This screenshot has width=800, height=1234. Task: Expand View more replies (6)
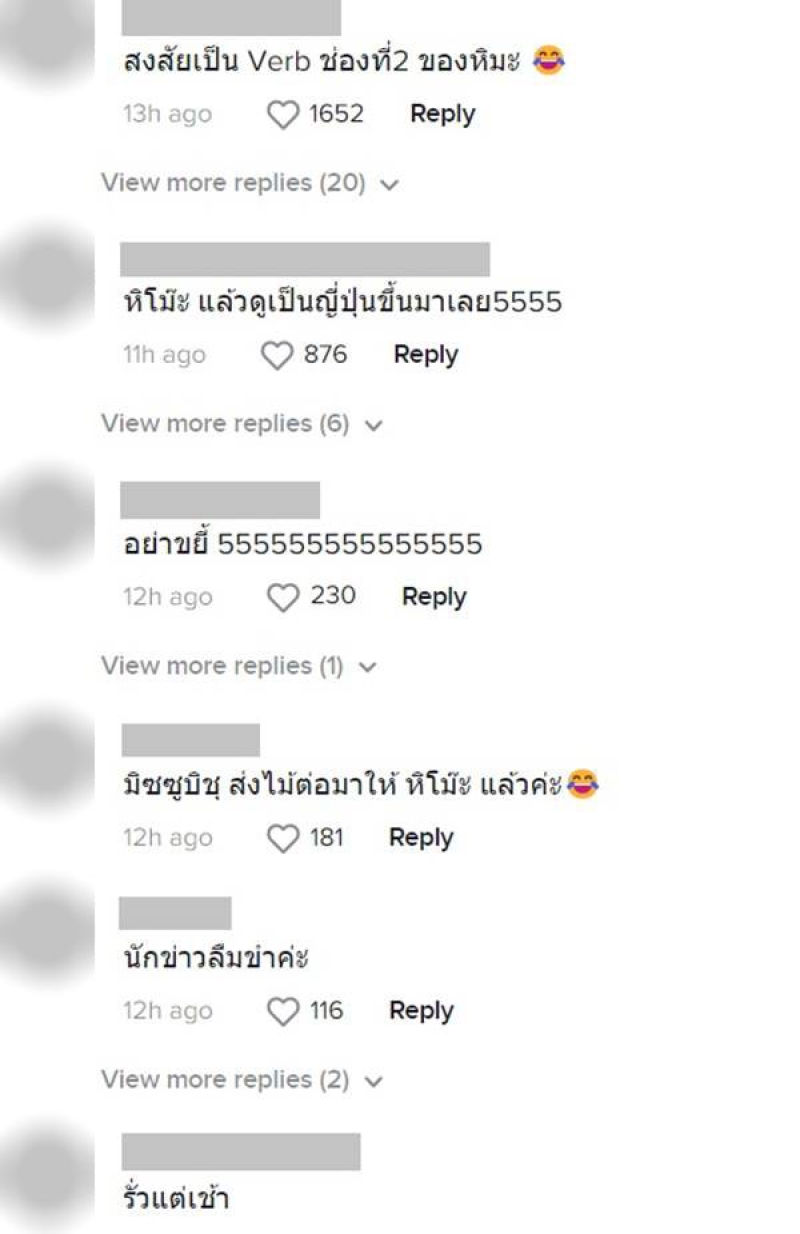point(242,424)
